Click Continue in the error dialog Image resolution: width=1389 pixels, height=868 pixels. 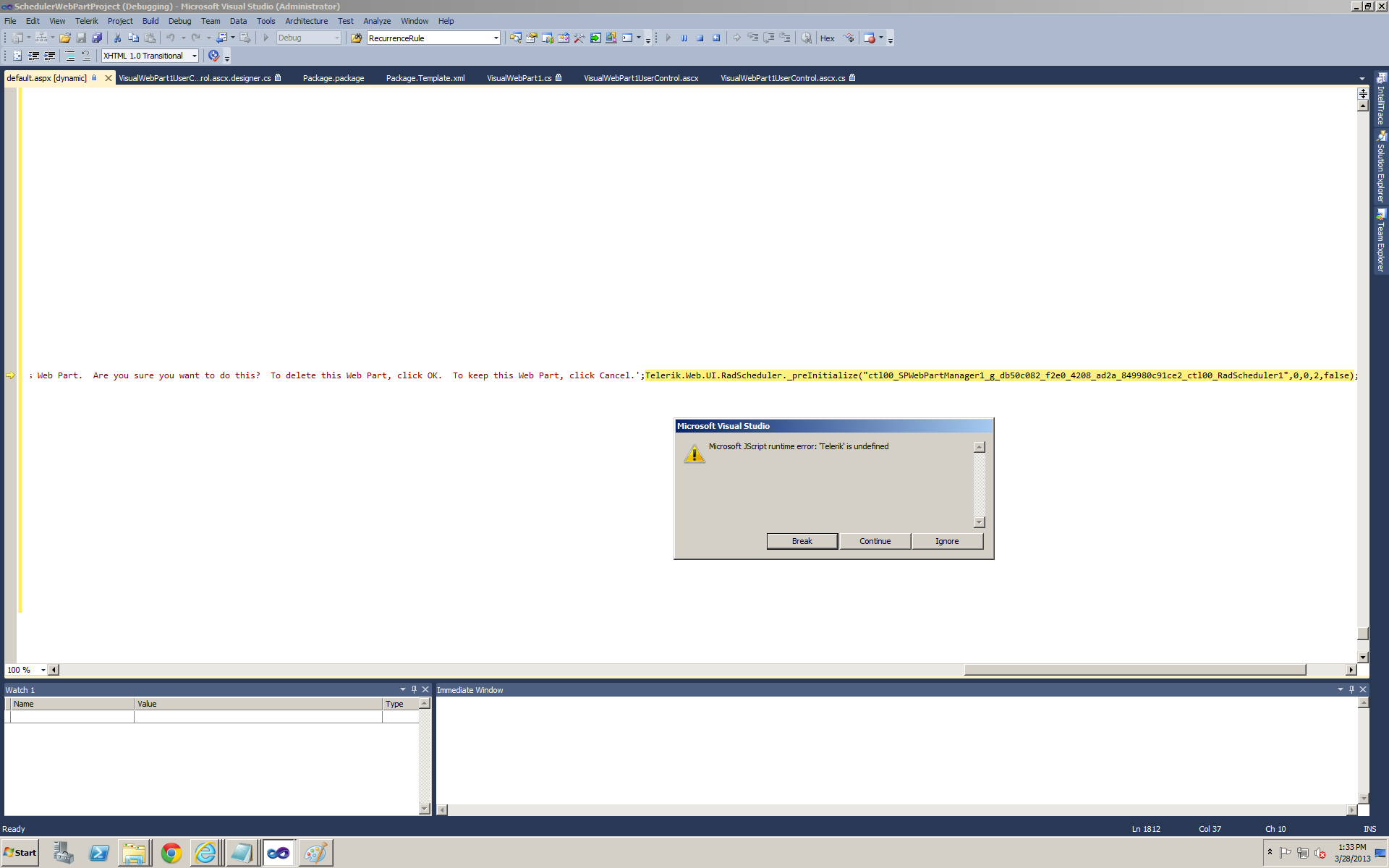tap(875, 541)
